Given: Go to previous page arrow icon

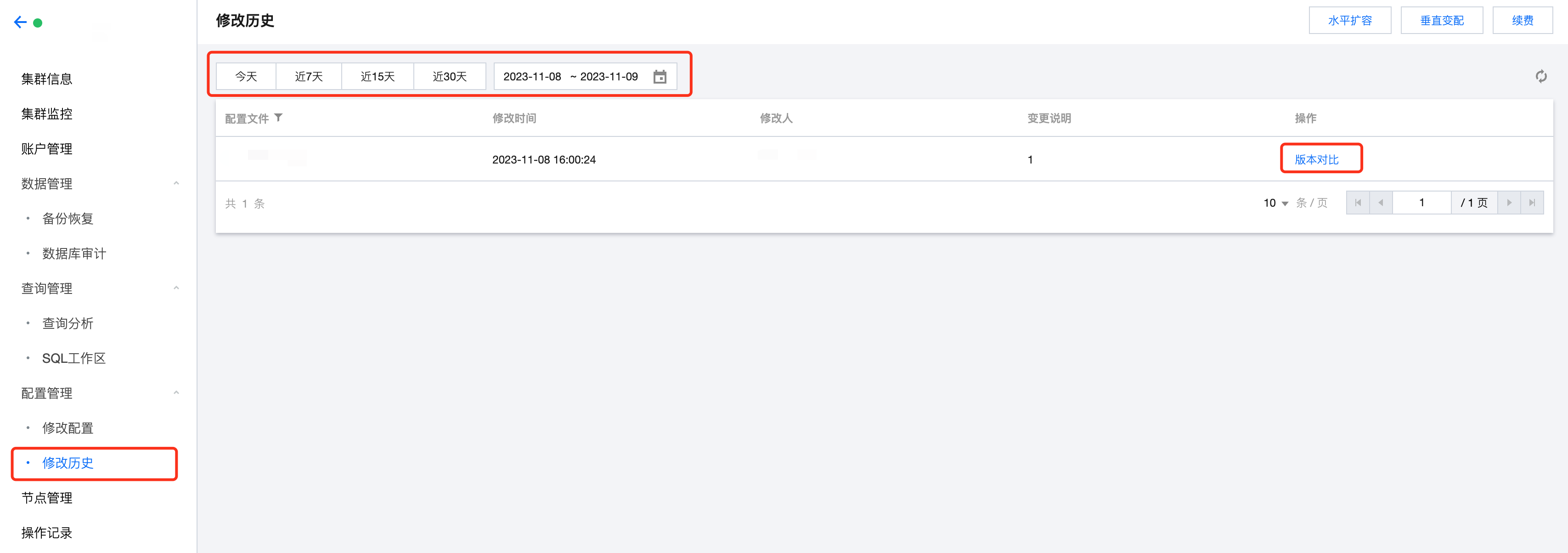Looking at the screenshot, I should pyautogui.click(x=1381, y=203).
